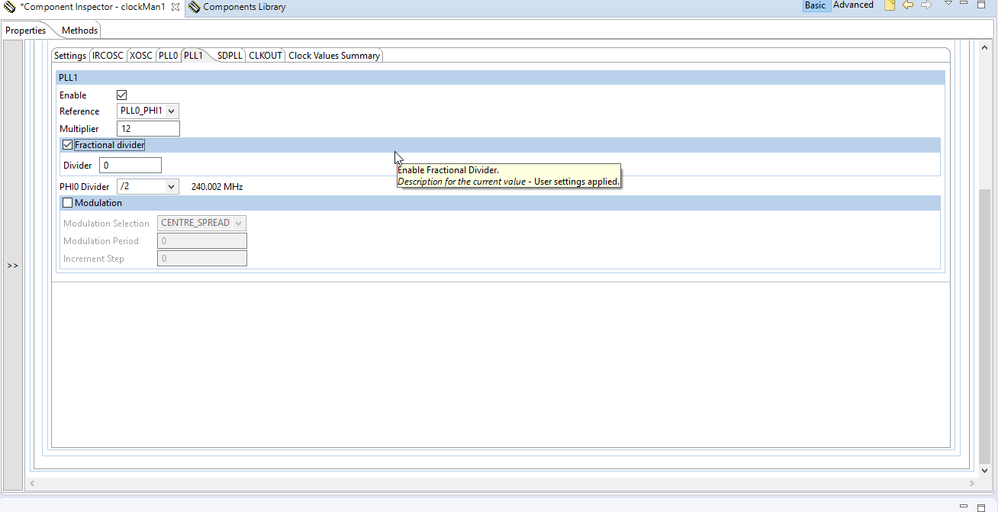Uncheck the Fractional divider checkbox
This screenshot has height=512, width=998.
pos(67,145)
